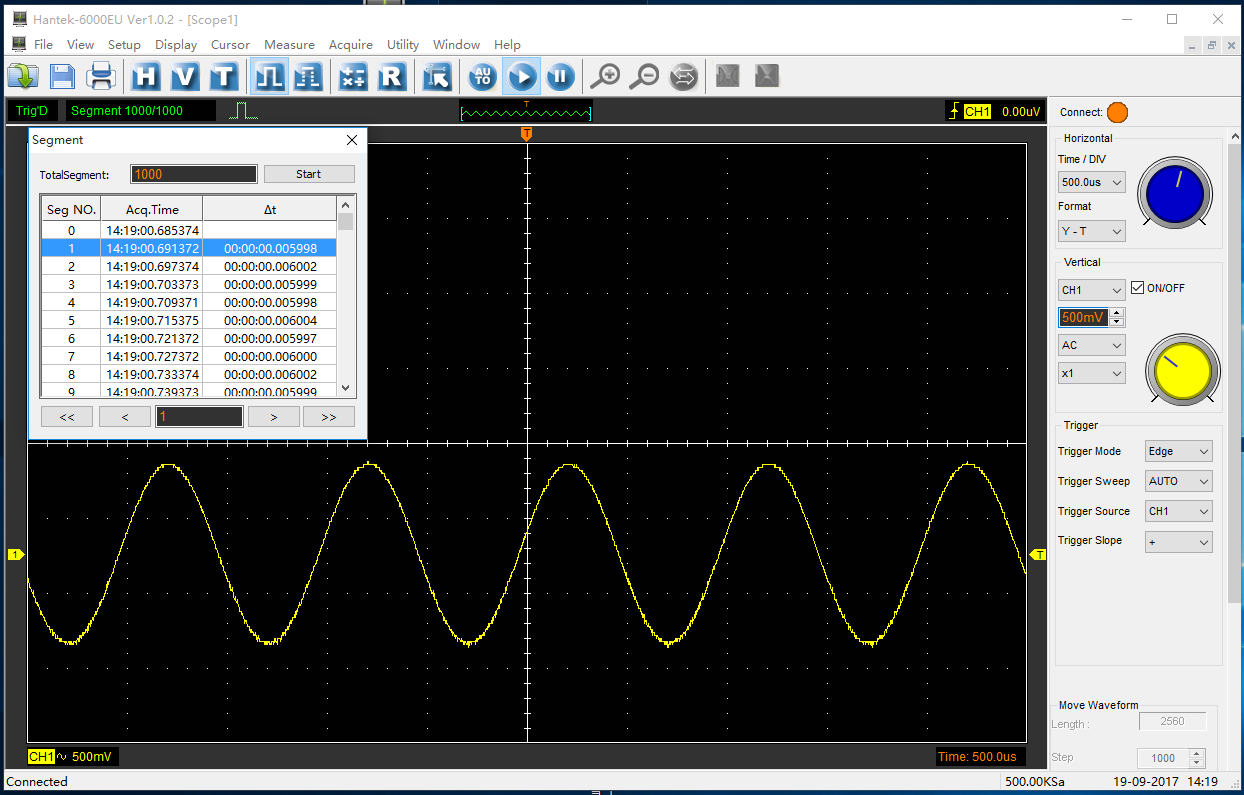Click the zoom in magnifier icon
The height and width of the screenshot is (795, 1244).
point(605,76)
